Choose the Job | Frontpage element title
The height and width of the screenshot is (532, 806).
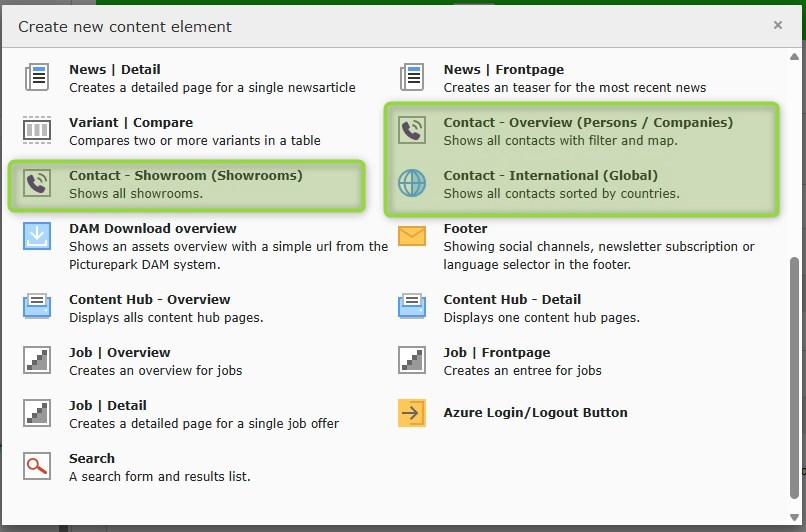click(x=496, y=352)
